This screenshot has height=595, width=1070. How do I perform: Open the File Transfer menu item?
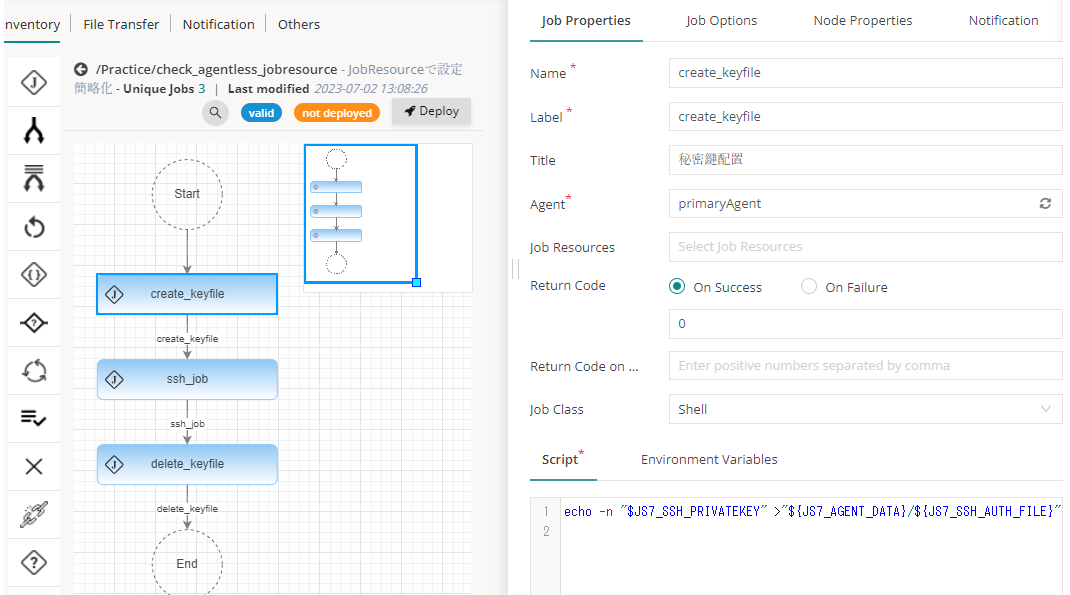point(120,24)
